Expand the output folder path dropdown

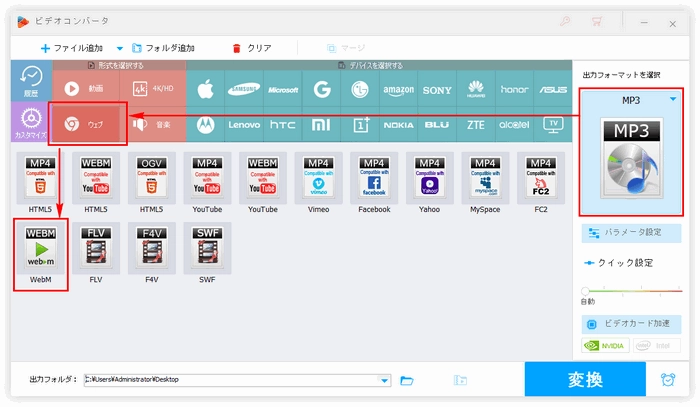click(x=385, y=380)
